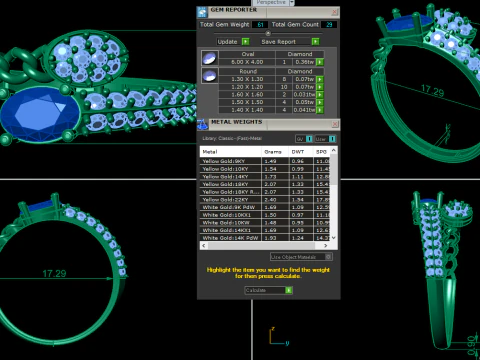
Task: Toggle Use Object Materials checkbox
Action: (328, 257)
